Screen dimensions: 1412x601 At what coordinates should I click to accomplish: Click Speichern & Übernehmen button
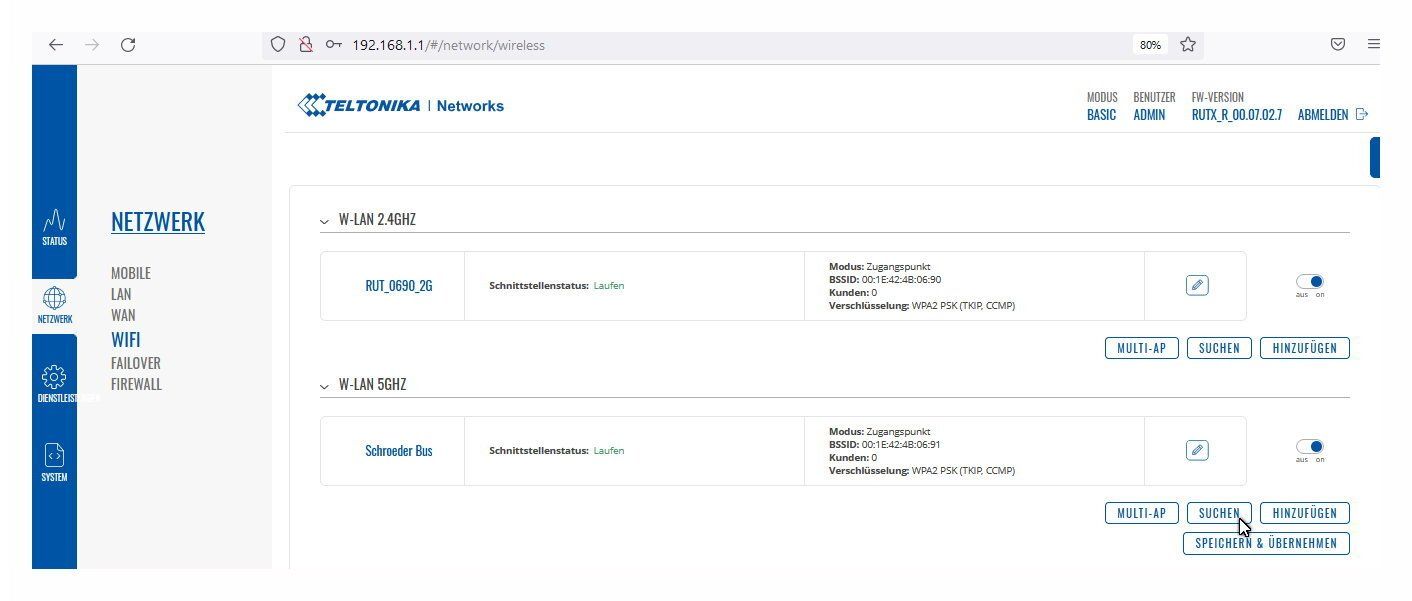click(x=1266, y=543)
